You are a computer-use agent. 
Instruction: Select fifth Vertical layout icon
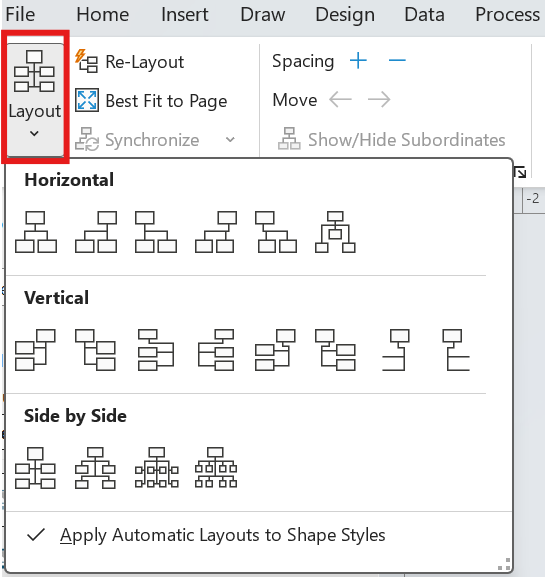click(x=275, y=350)
